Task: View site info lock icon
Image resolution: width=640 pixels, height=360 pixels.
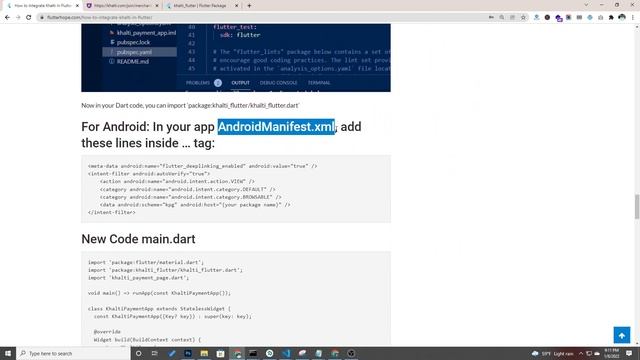Action: (42, 18)
